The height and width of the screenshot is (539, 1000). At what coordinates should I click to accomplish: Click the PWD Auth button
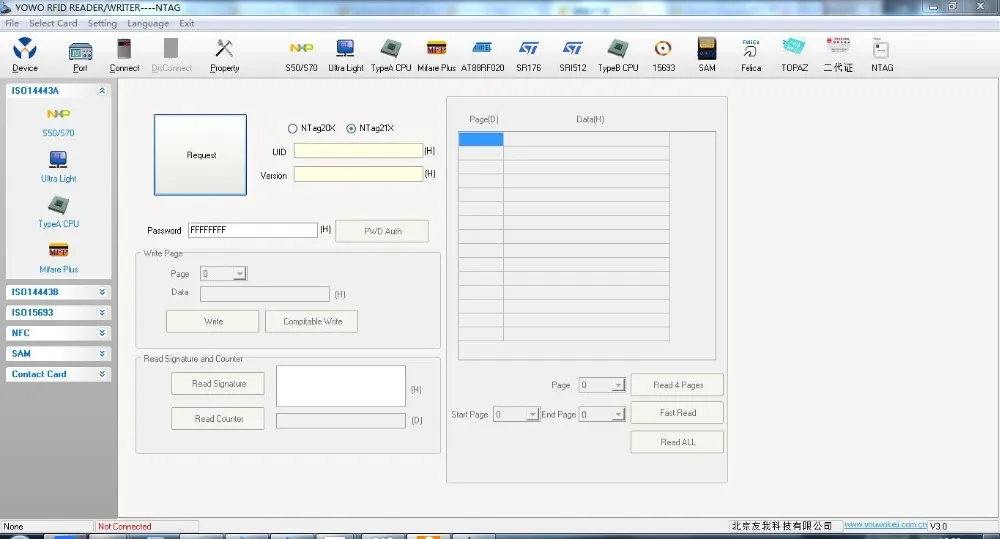coord(382,231)
